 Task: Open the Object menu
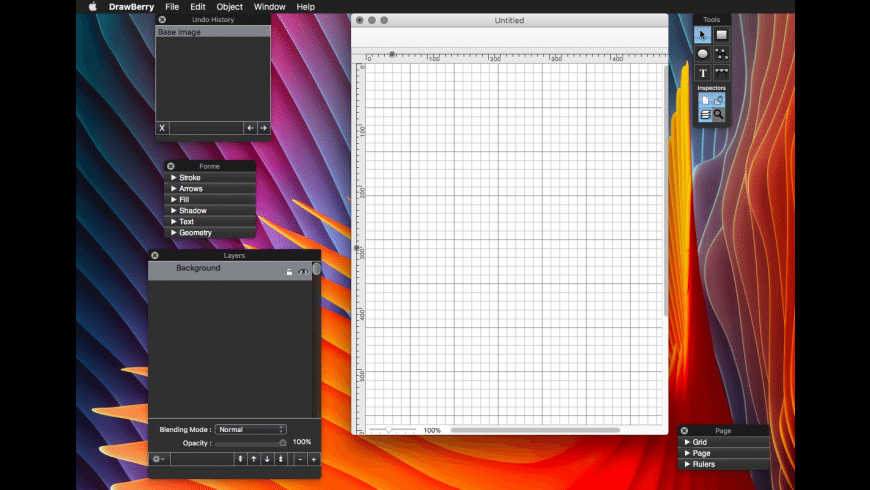point(230,7)
